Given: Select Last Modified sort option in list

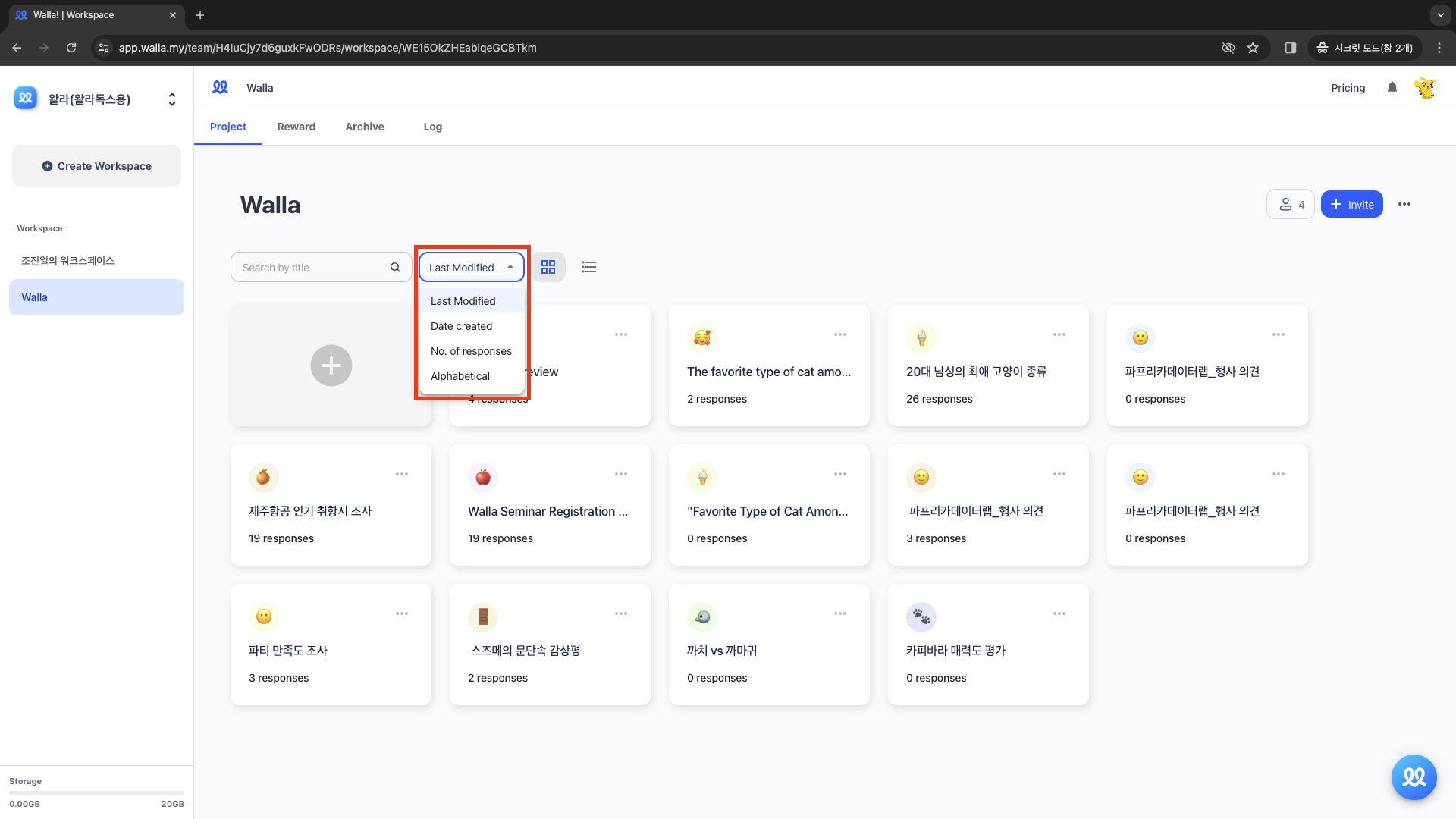Looking at the screenshot, I should pyautogui.click(x=472, y=301).
